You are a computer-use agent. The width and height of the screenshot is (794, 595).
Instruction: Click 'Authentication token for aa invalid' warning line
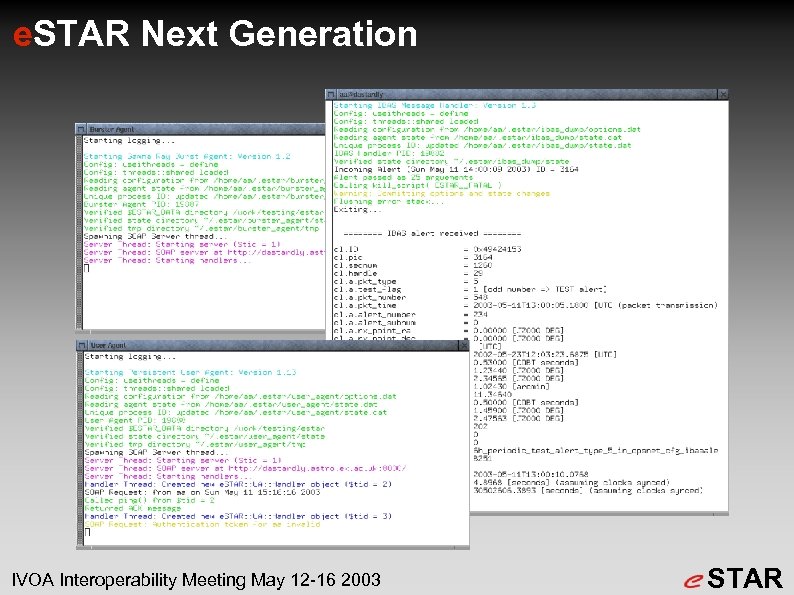203,524
